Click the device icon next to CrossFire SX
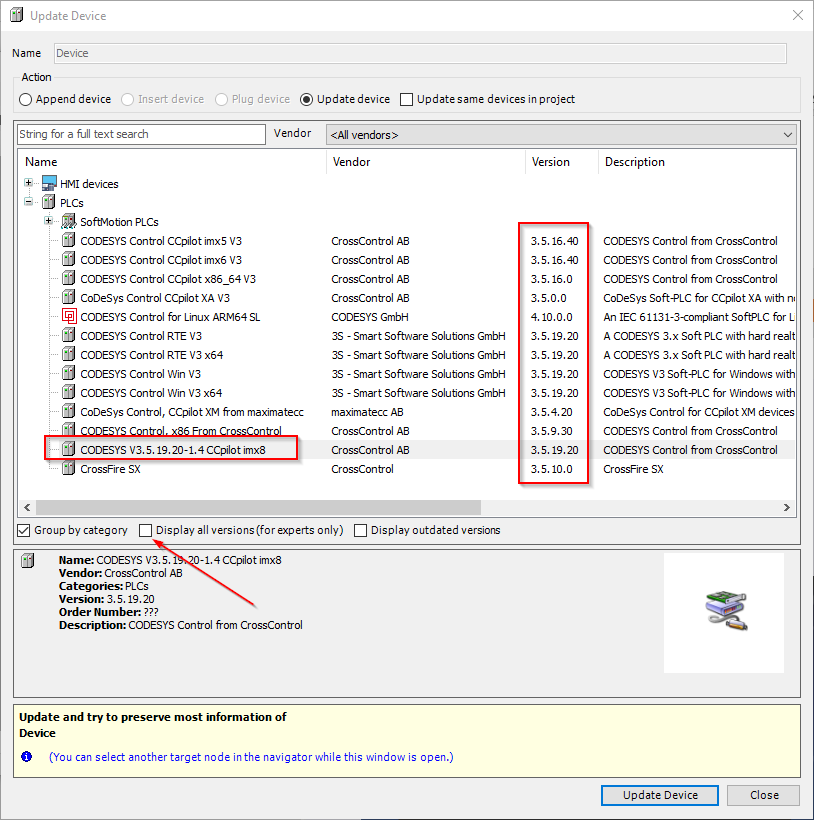The image size is (814, 820). [66, 468]
